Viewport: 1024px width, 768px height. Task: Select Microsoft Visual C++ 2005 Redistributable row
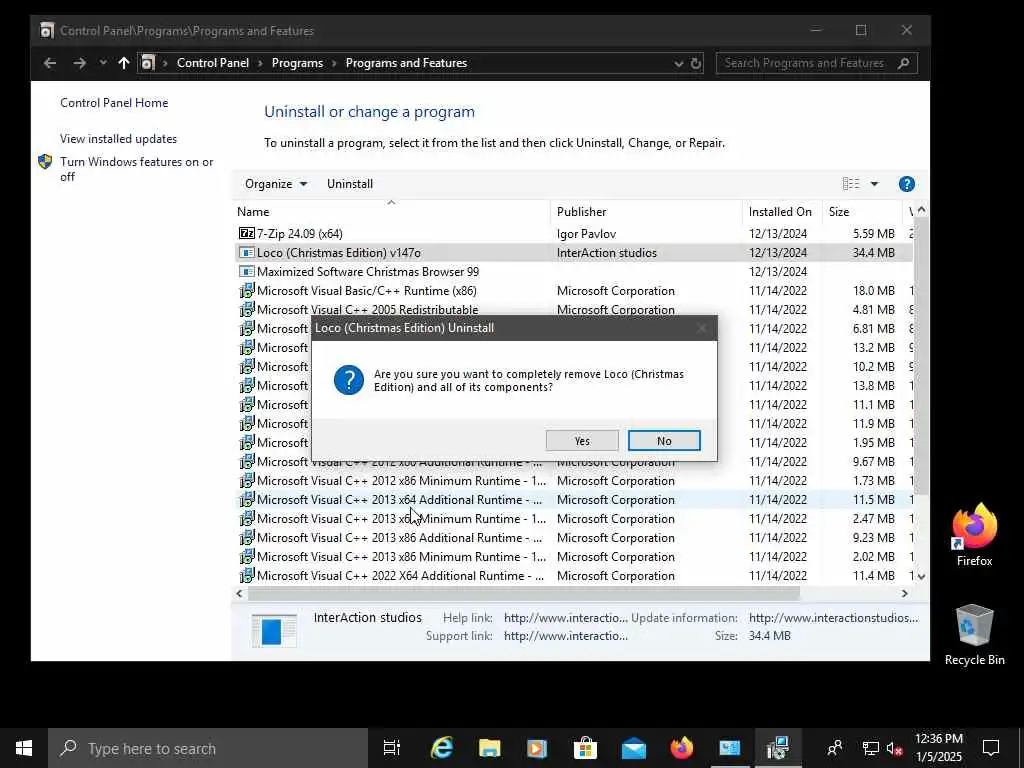[x=573, y=309]
